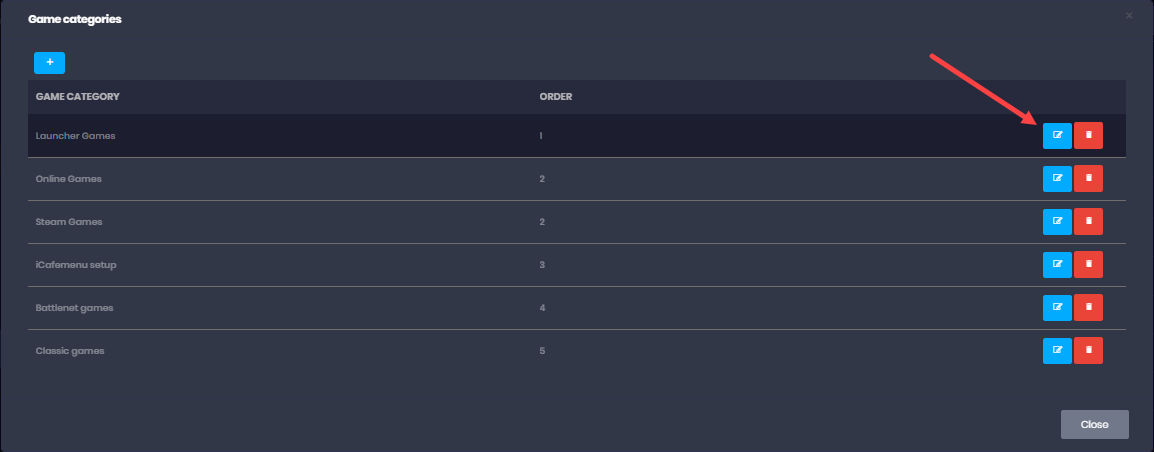Image resolution: width=1154 pixels, height=452 pixels.
Task: Edit the Battlenet games category
Action: [1057, 308]
